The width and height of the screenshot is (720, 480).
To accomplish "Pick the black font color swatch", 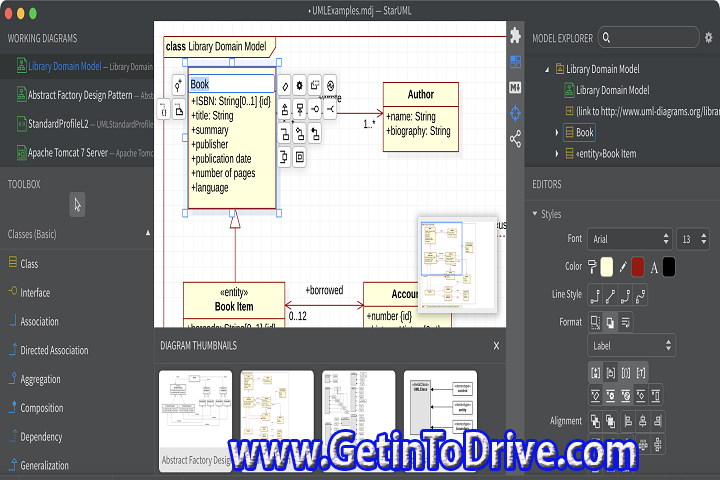I will point(669,267).
